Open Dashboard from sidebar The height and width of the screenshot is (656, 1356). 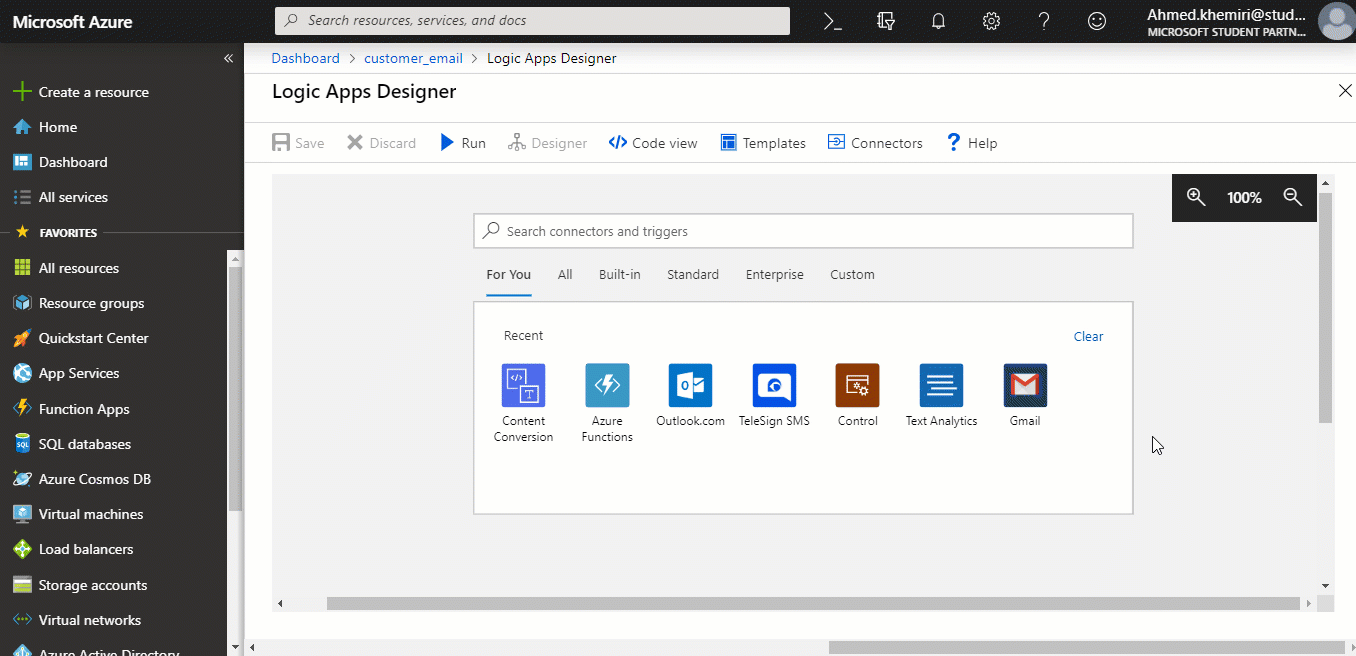(x=60, y=162)
